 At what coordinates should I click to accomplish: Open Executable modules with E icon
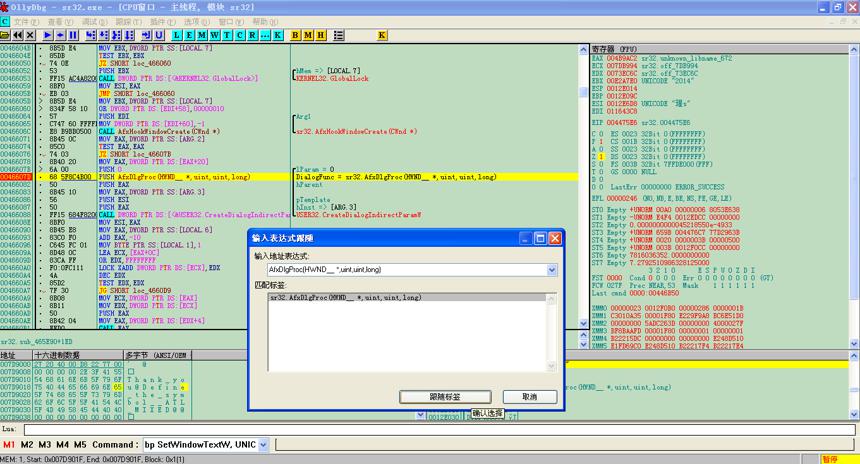189,35
